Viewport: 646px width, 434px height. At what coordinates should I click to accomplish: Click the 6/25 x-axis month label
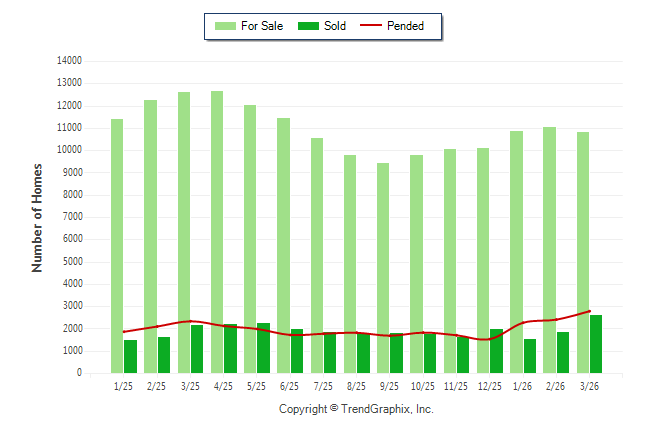pos(290,385)
